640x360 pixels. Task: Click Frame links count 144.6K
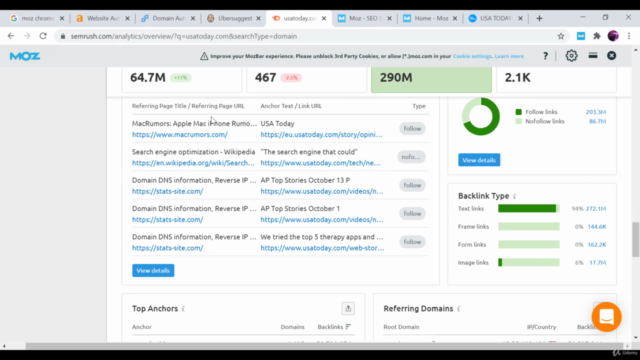[597, 227]
